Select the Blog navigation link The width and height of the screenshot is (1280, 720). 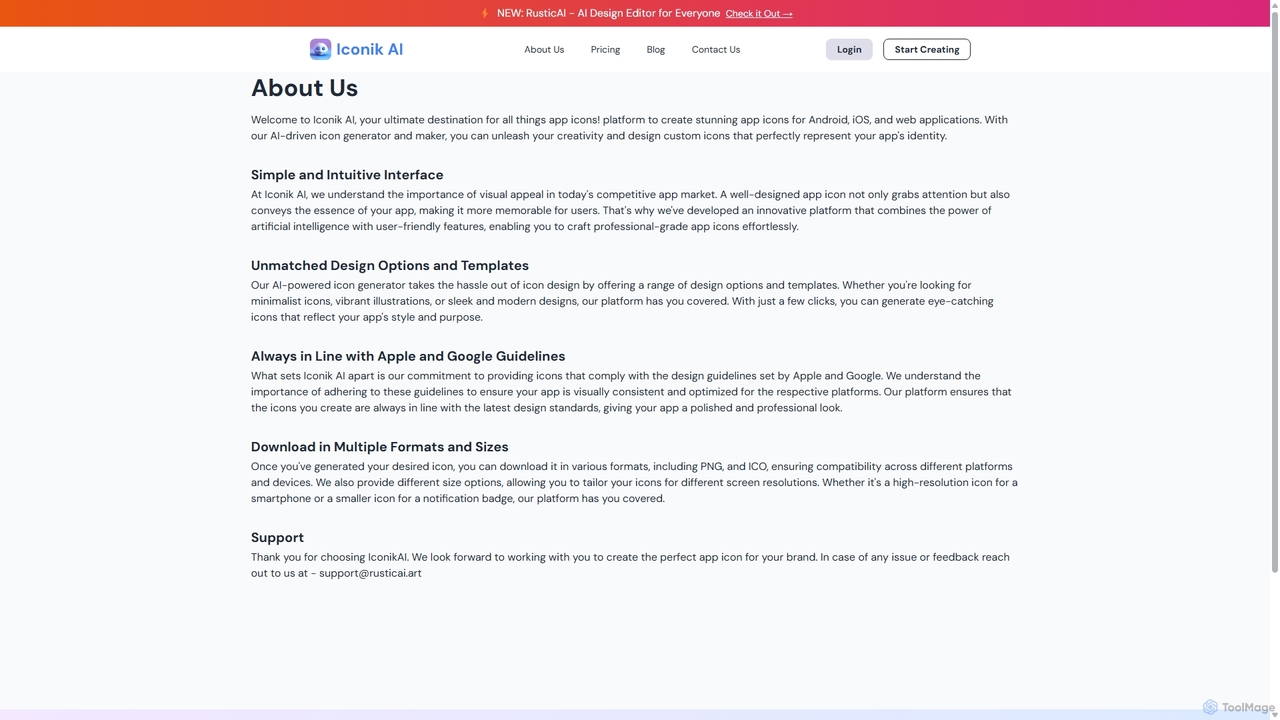click(656, 49)
